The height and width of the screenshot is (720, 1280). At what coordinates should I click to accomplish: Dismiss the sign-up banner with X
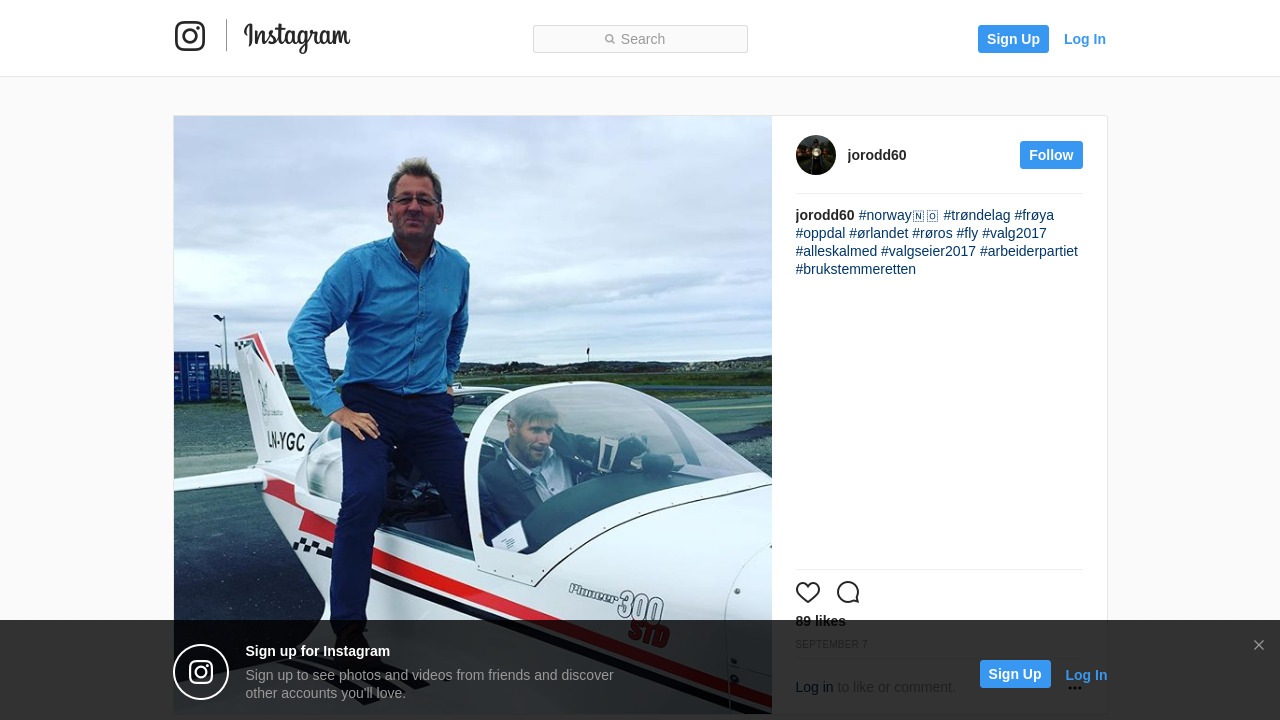coord(1259,645)
